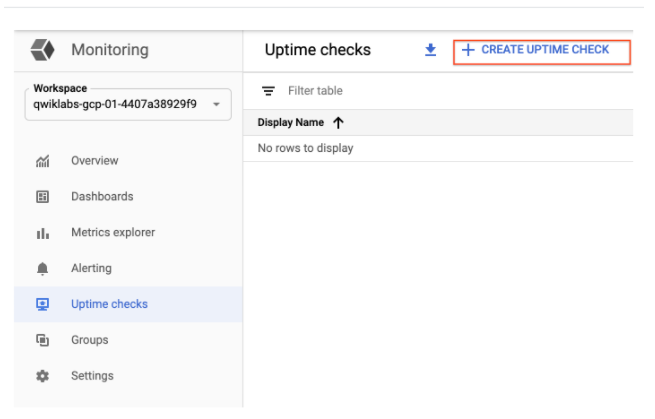Image resolution: width=655 pixels, height=419 pixels.
Task: Click the No rows to display message
Action: [305, 148]
